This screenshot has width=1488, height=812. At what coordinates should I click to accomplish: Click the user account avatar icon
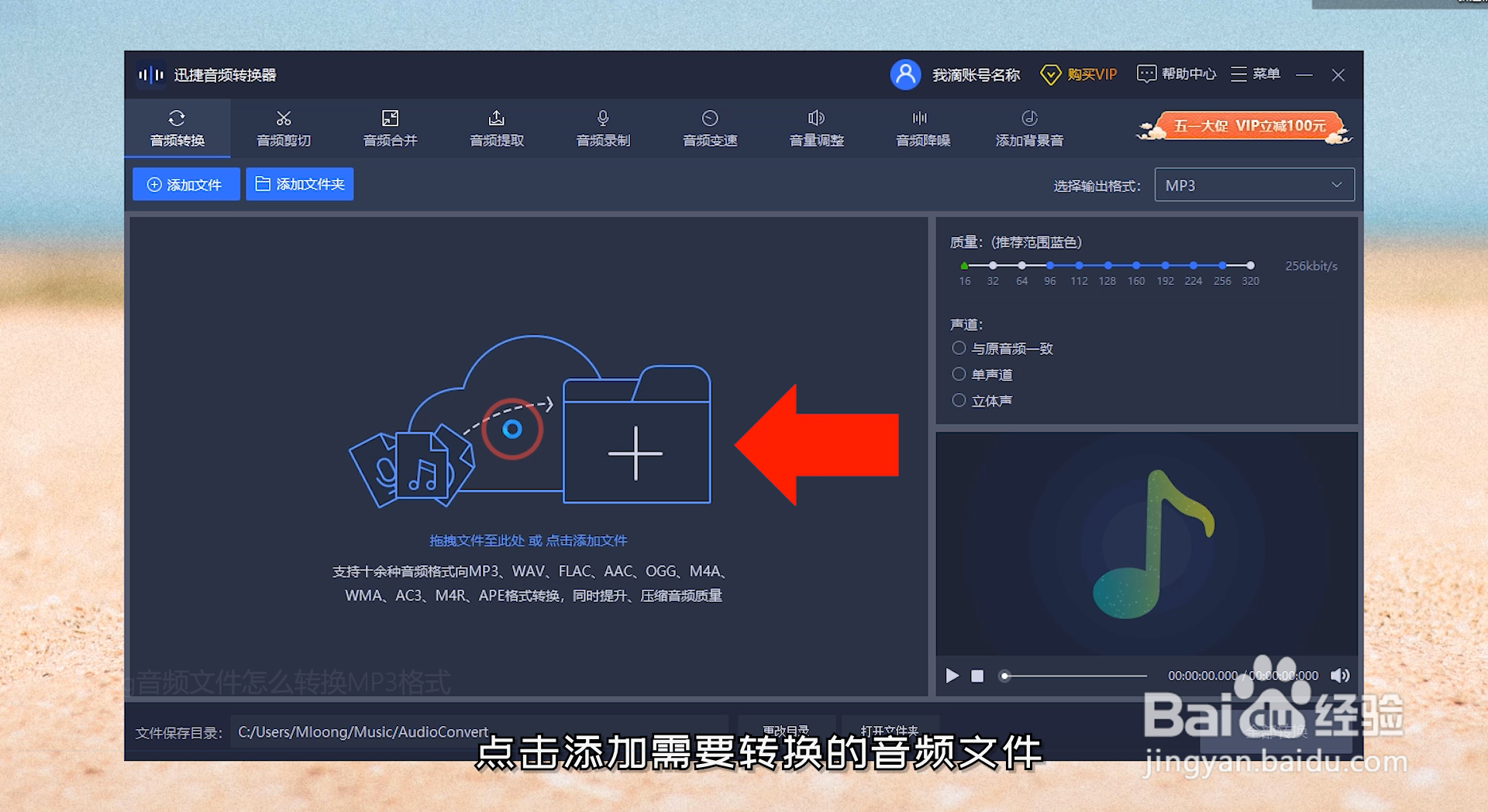(904, 74)
